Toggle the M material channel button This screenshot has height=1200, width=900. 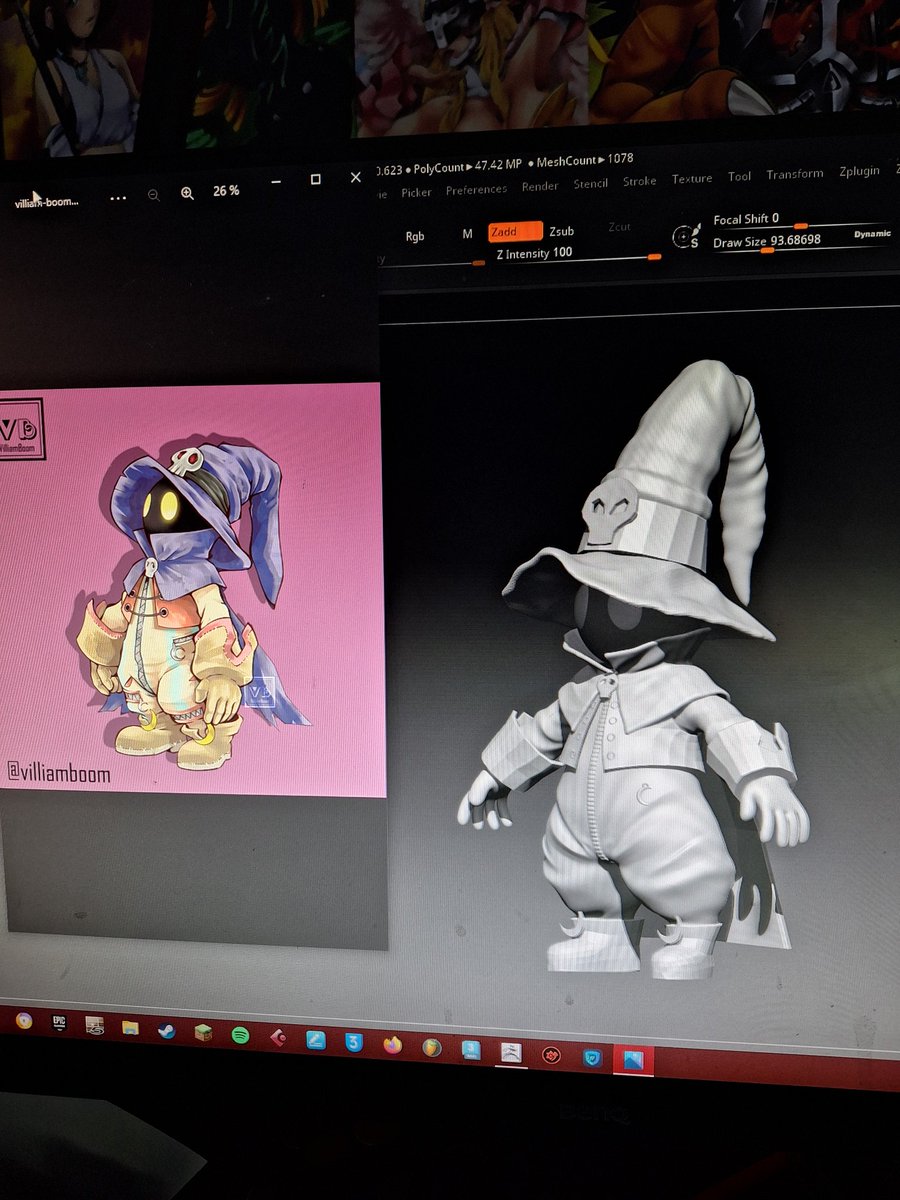[x=467, y=234]
